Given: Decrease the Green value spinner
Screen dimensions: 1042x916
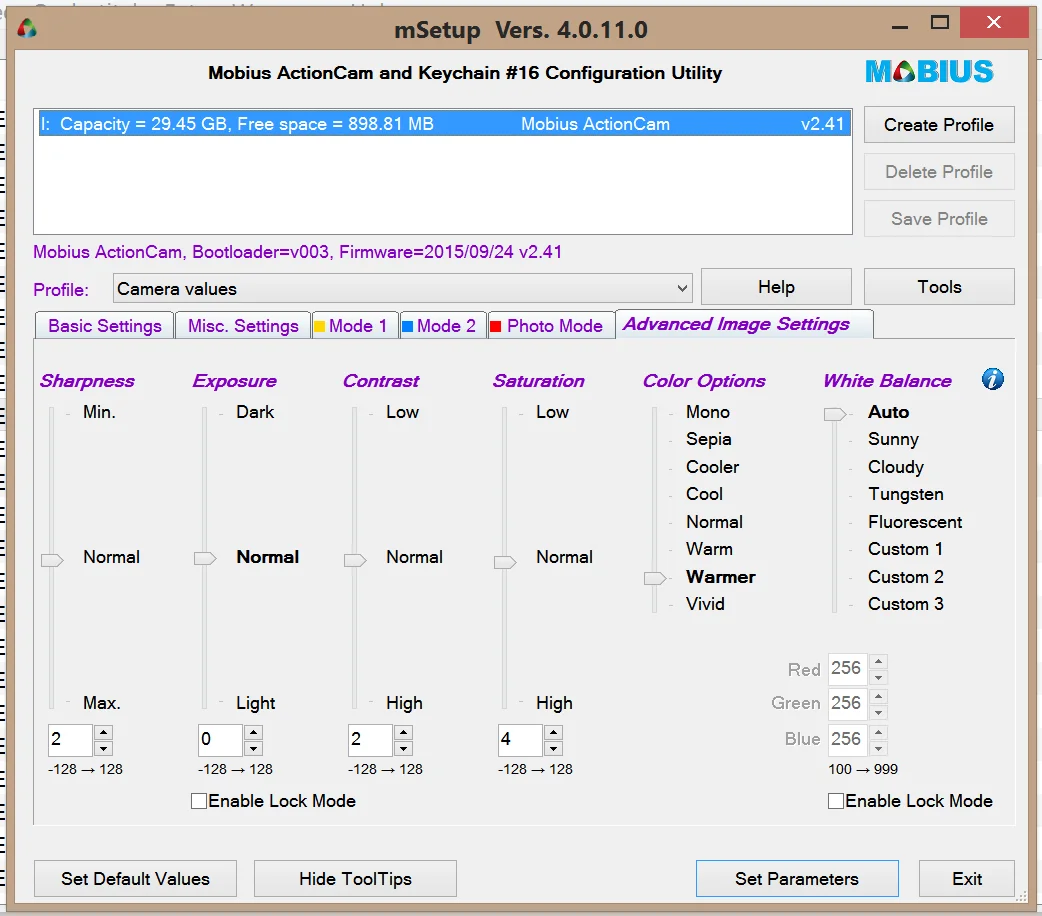Looking at the screenshot, I should click(x=879, y=713).
